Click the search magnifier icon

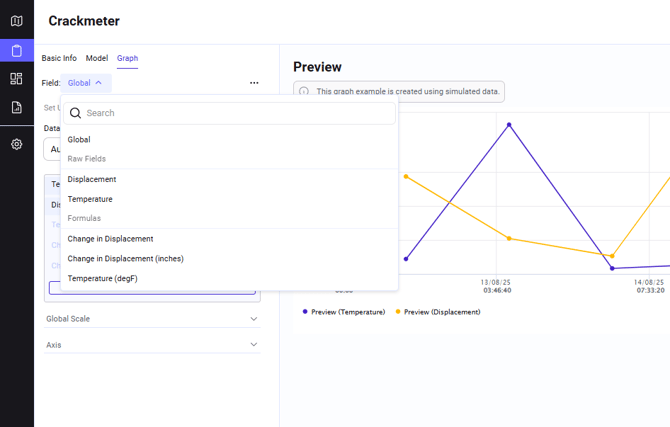[75, 113]
